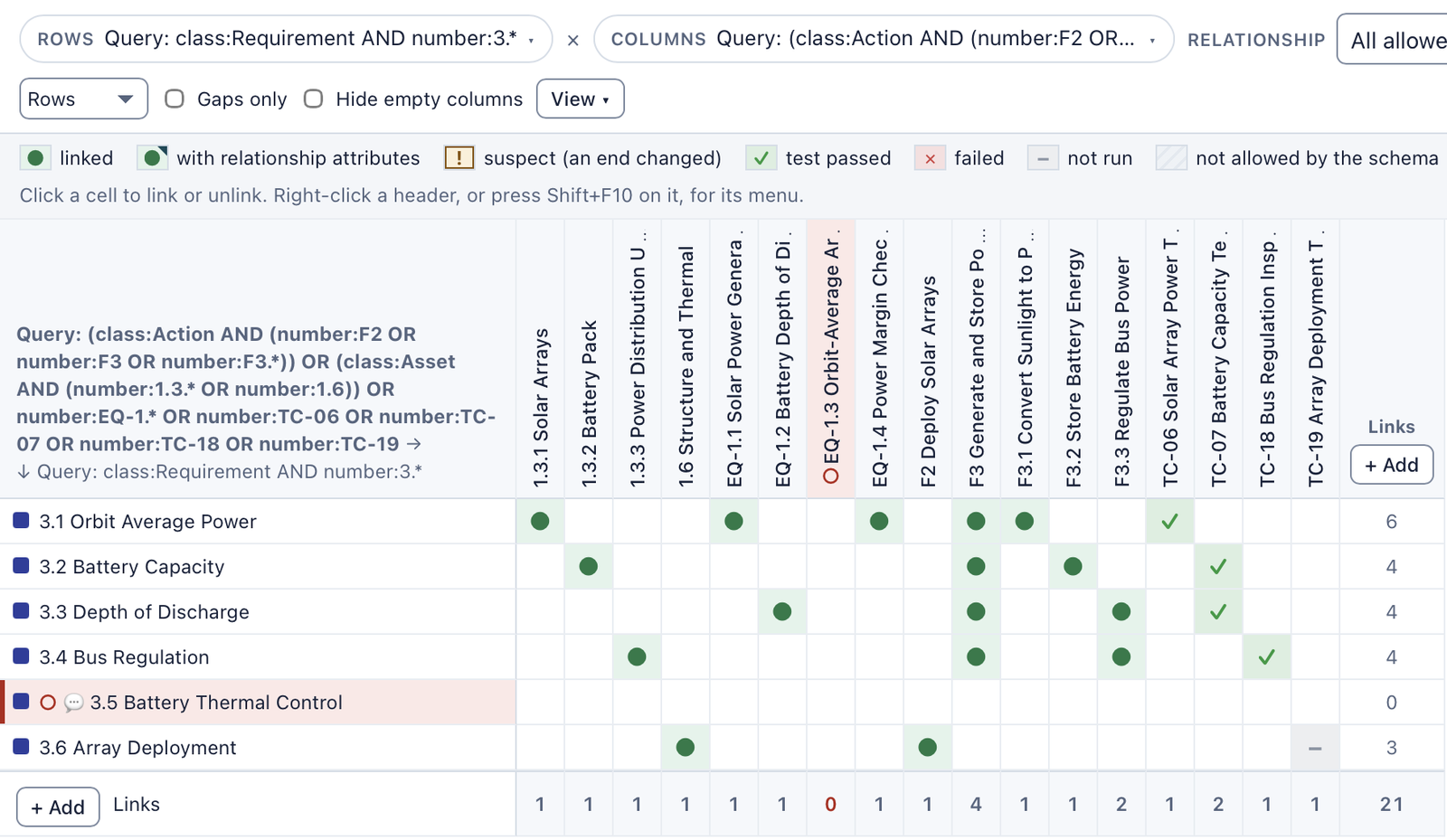Open the Relationship All allowed dropdown
The image size is (1447, 840).
point(1392,40)
